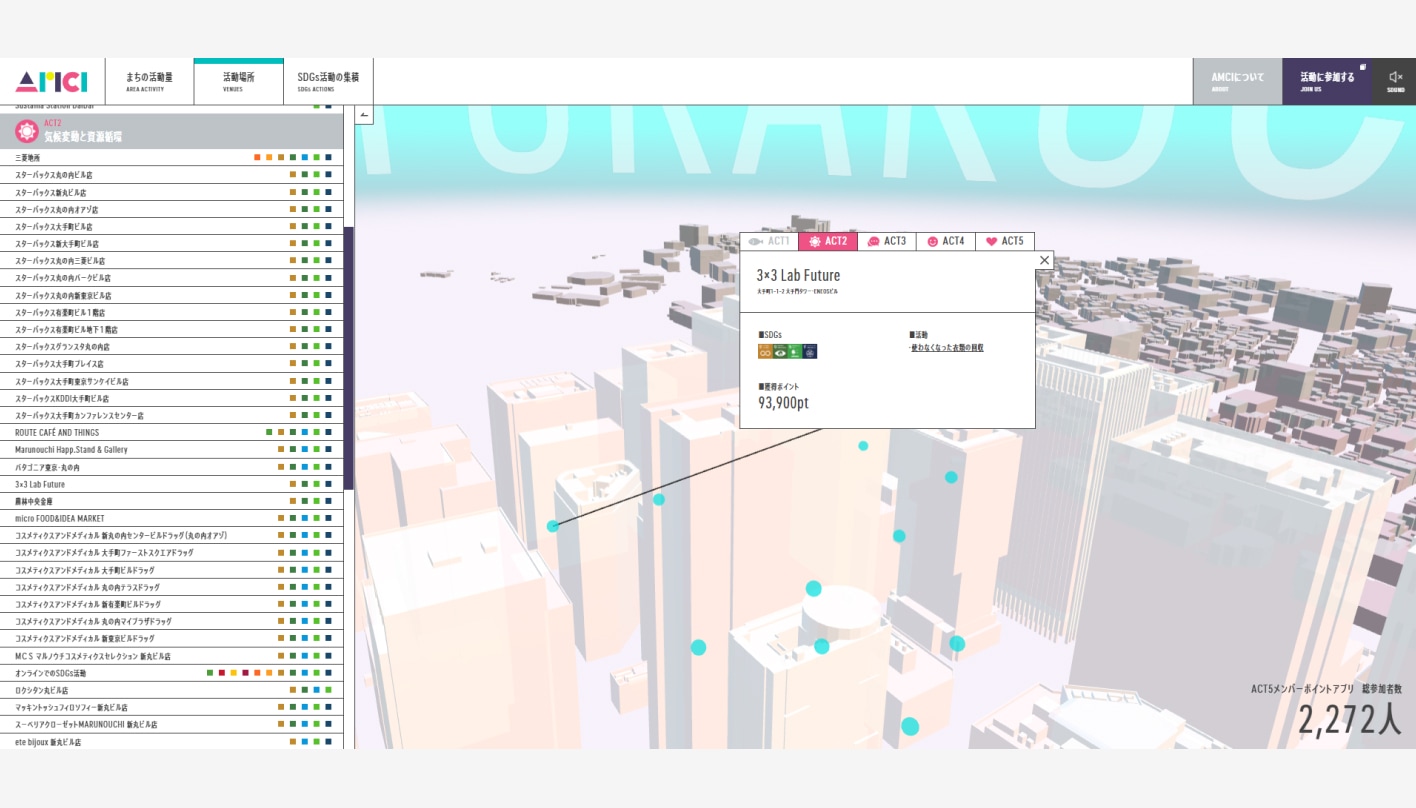Viewport: 1416px width, 808px height.
Task: Select スターバックス大手町ビル店 row
Action: pyautogui.click(x=172, y=226)
